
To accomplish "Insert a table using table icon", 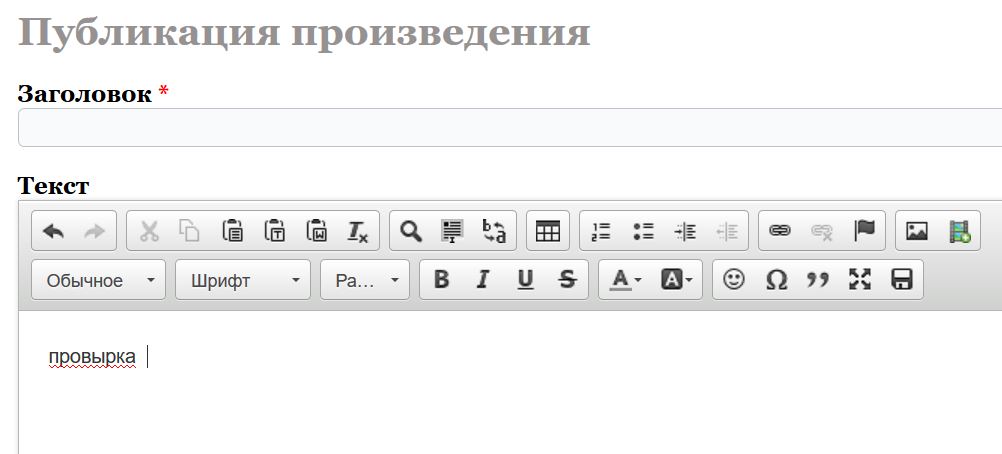I will point(547,231).
